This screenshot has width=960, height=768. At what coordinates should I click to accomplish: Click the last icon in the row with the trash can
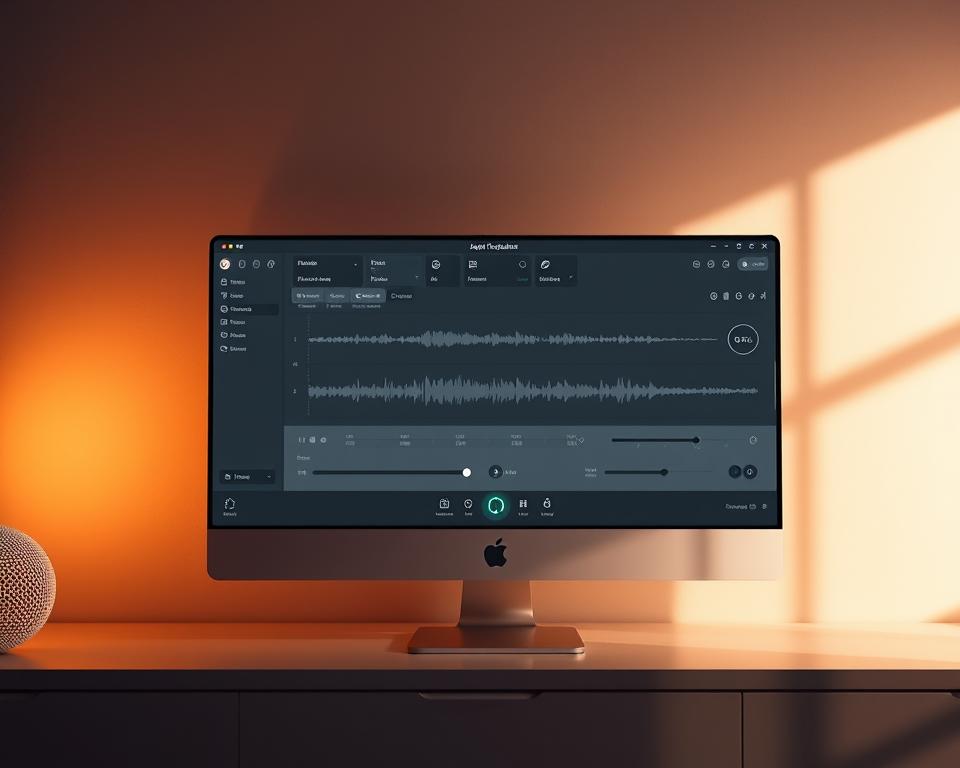(763, 296)
